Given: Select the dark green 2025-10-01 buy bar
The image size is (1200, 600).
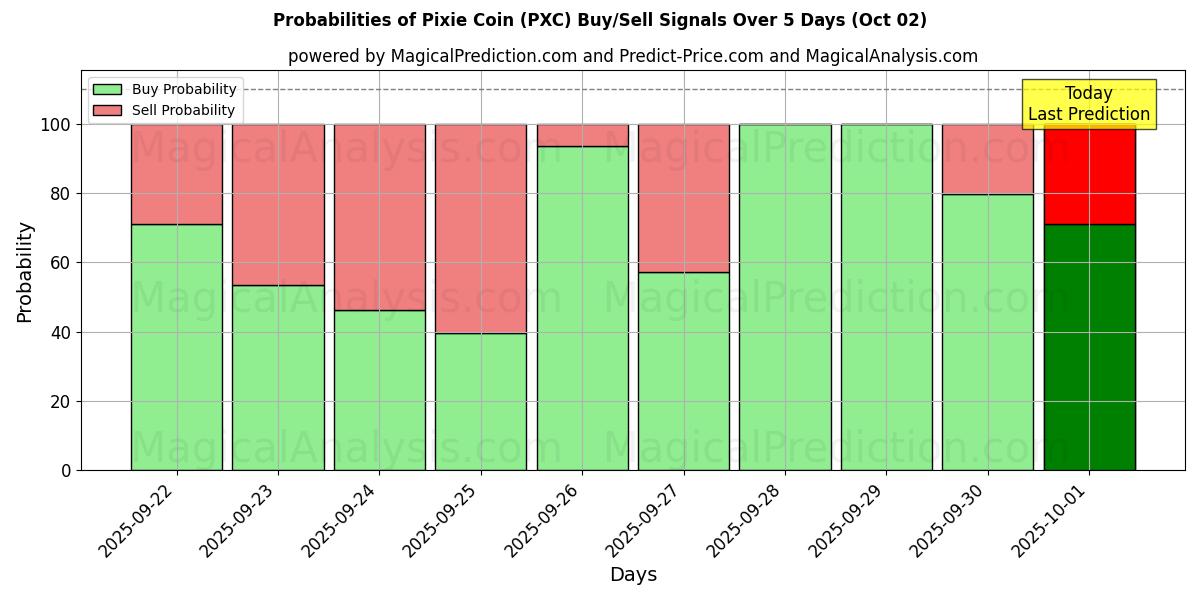Looking at the screenshot, I should (1089, 347).
